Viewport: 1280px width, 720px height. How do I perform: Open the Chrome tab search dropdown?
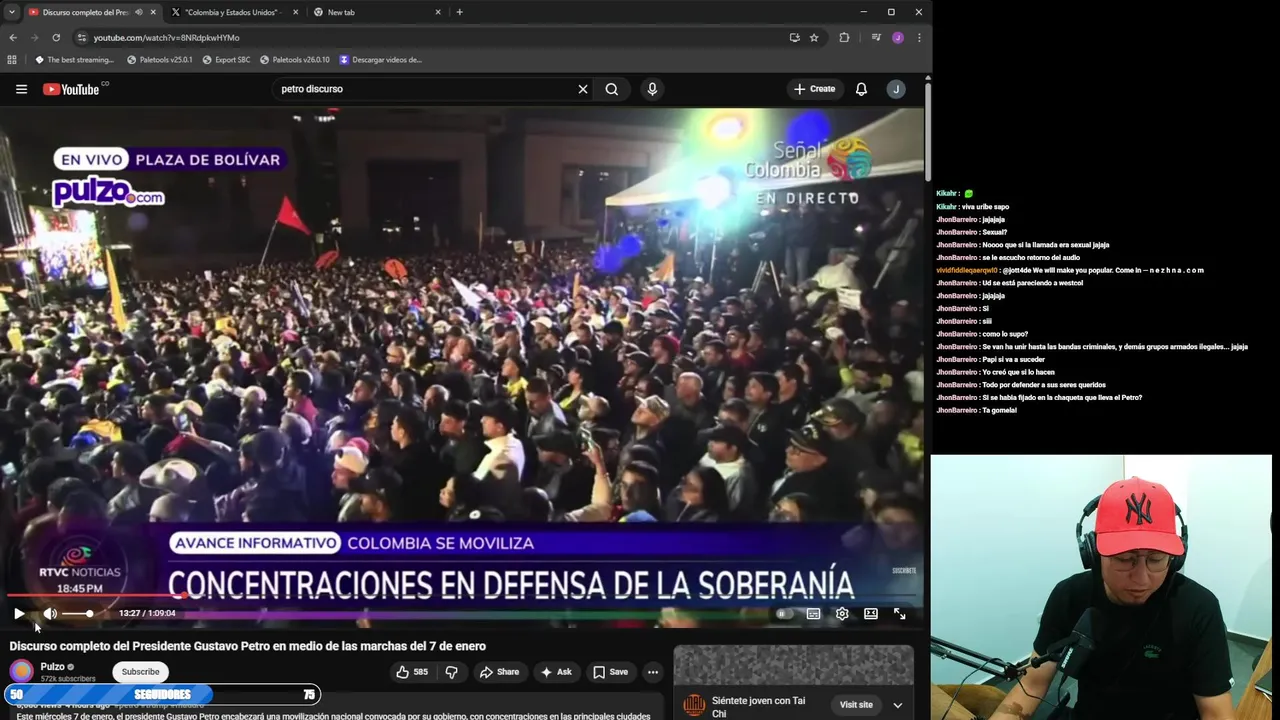pyautogui.click(x=11, y=12)
